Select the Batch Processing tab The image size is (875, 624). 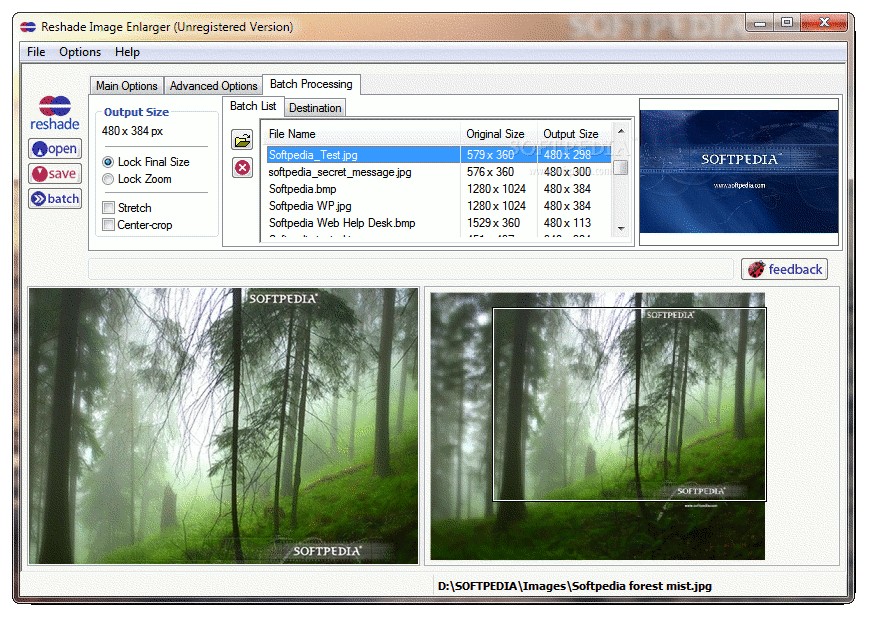pos(311,84)
